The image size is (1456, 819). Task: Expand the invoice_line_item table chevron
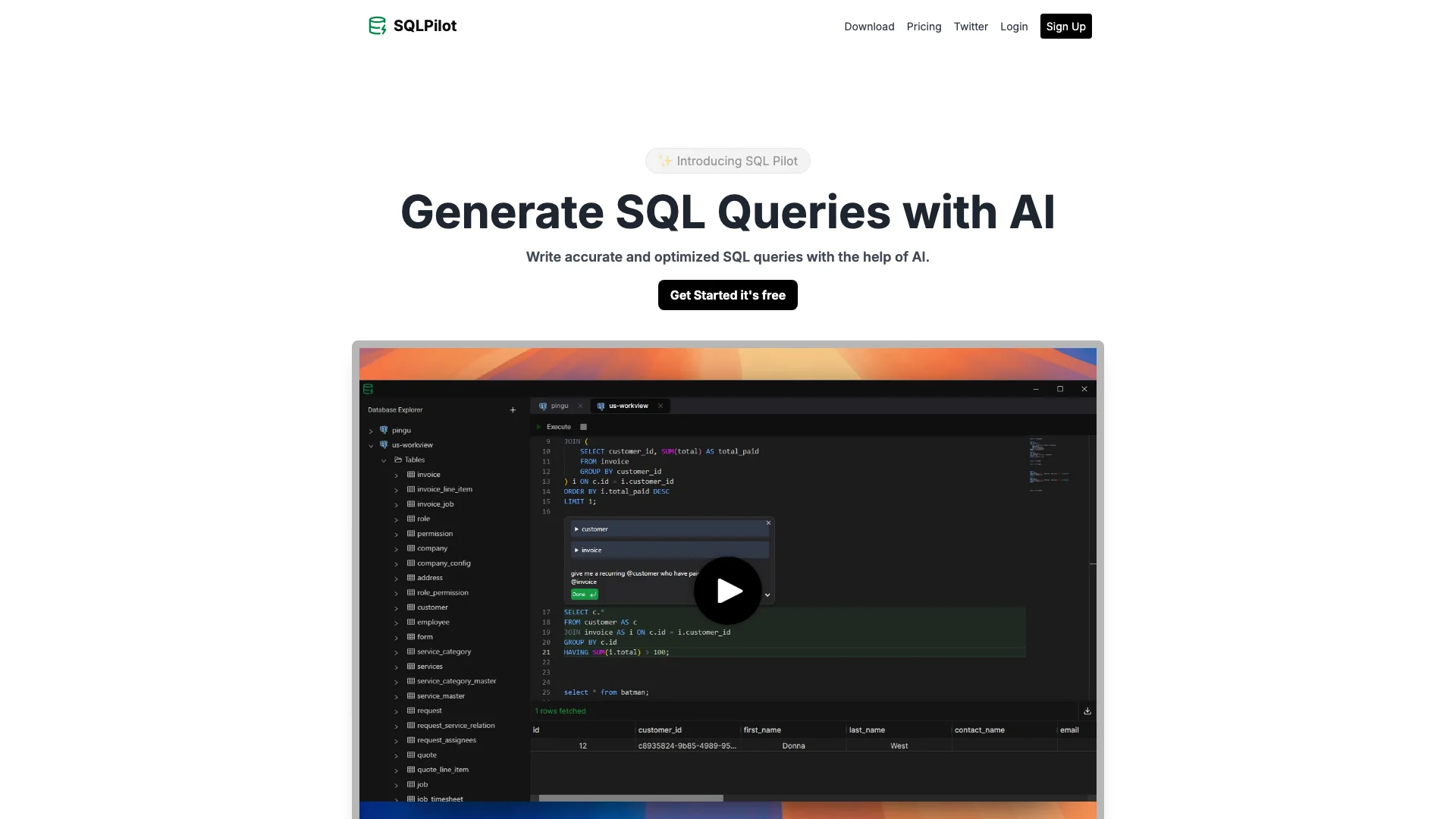(x=396, y=490)
